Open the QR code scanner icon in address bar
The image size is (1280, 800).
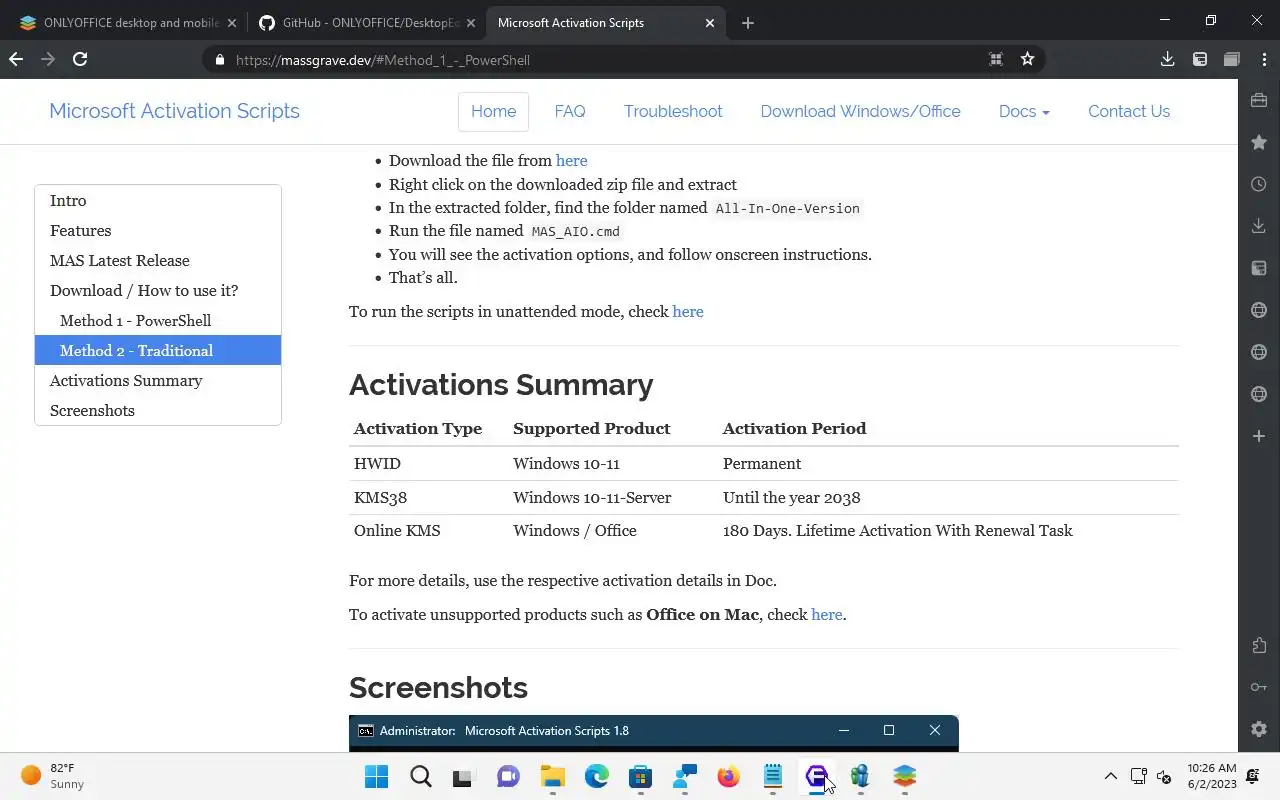click(996, 59)
